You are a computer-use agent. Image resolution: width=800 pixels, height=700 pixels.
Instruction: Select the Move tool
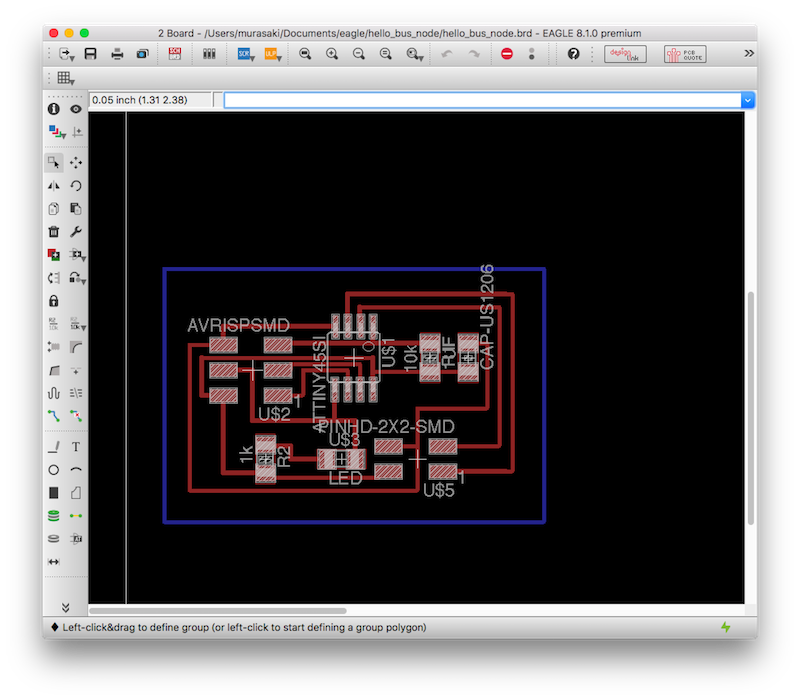(76, 163)
